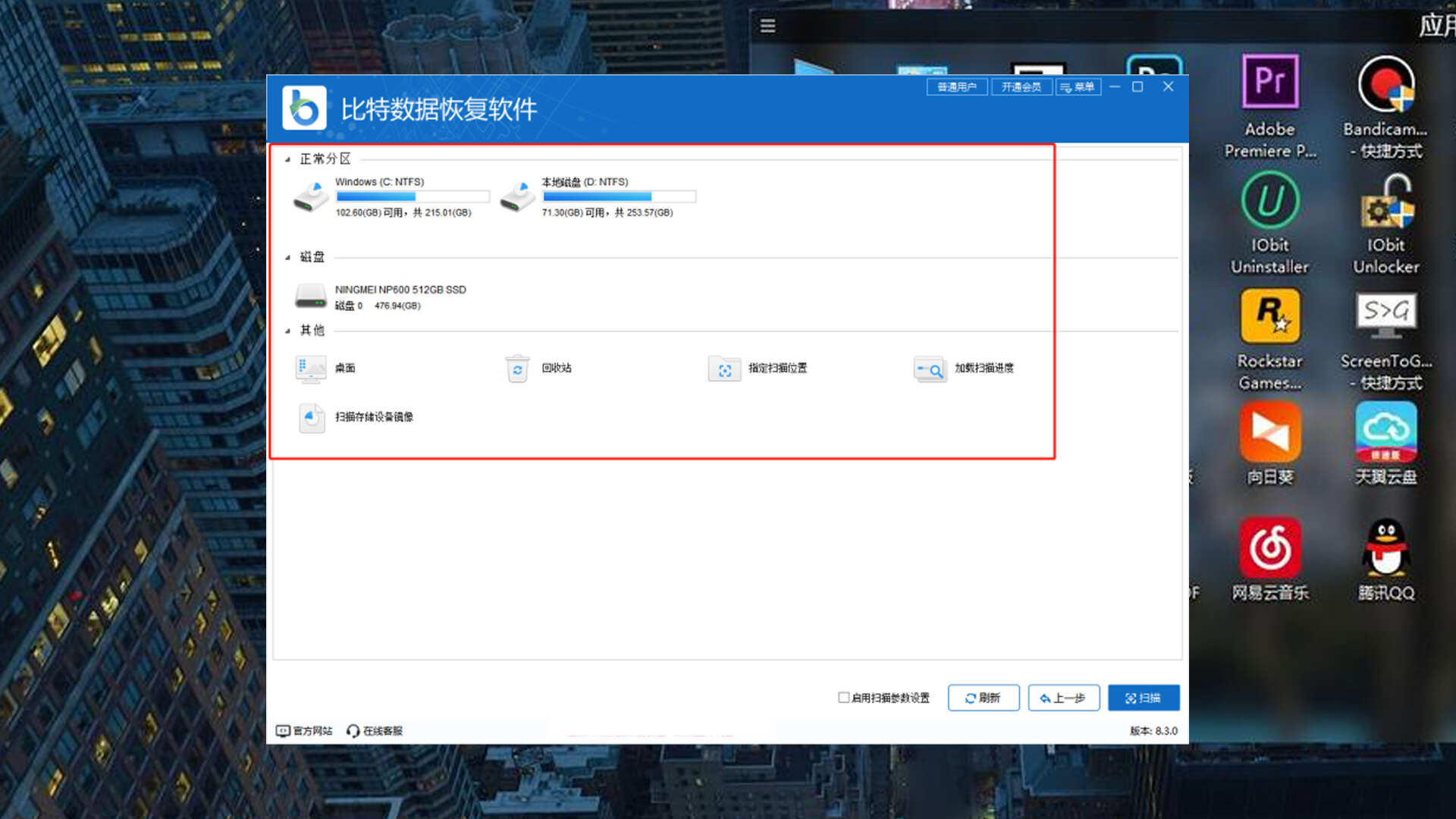The height and width of the screenshot is (819, 1456).
Task: Open the 腾讯QQ desktop icon
Action: point(1386,548)
